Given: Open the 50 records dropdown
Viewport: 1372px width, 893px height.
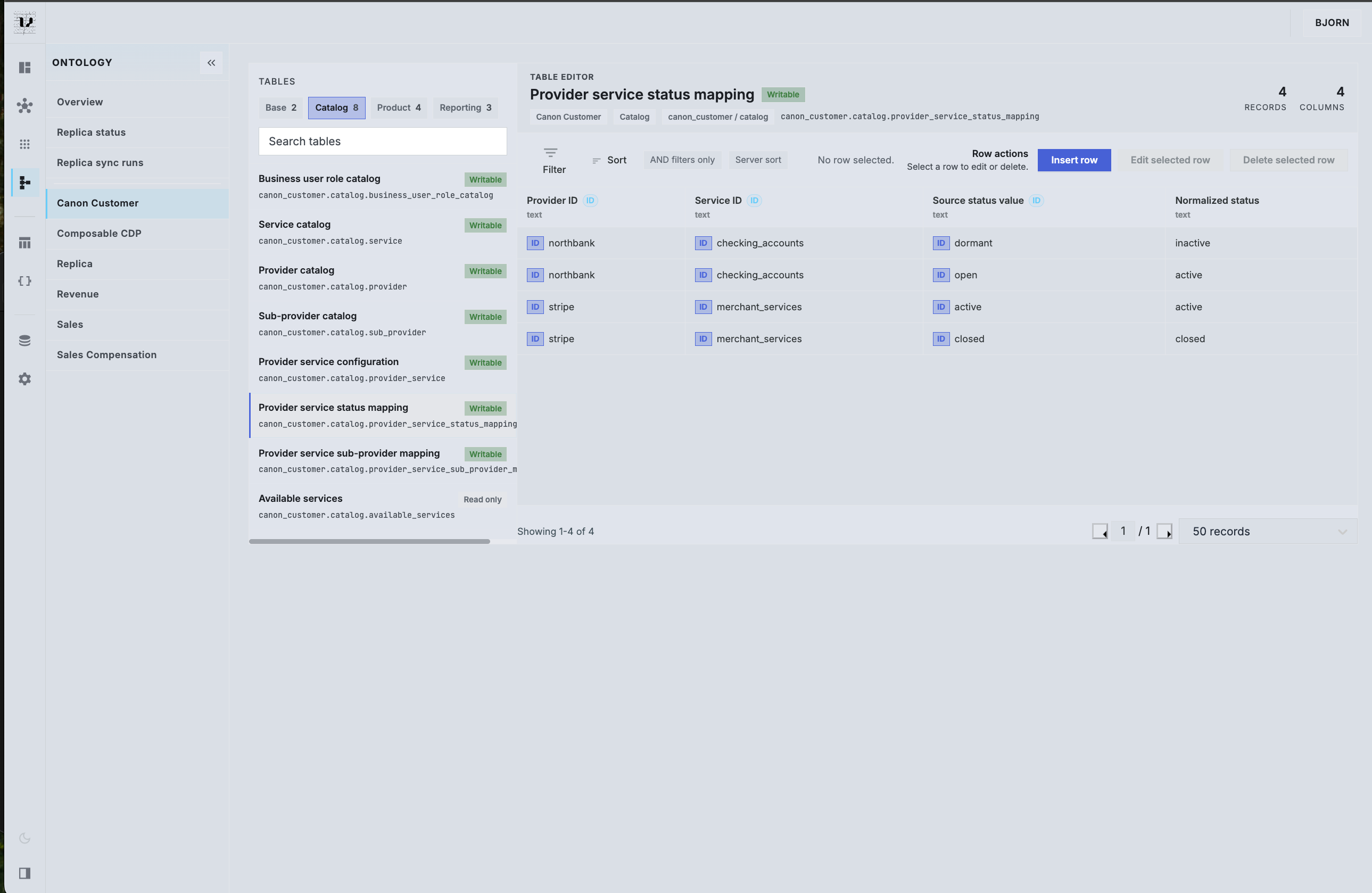Looking at the screenshot, I should tap(1268, 531).
